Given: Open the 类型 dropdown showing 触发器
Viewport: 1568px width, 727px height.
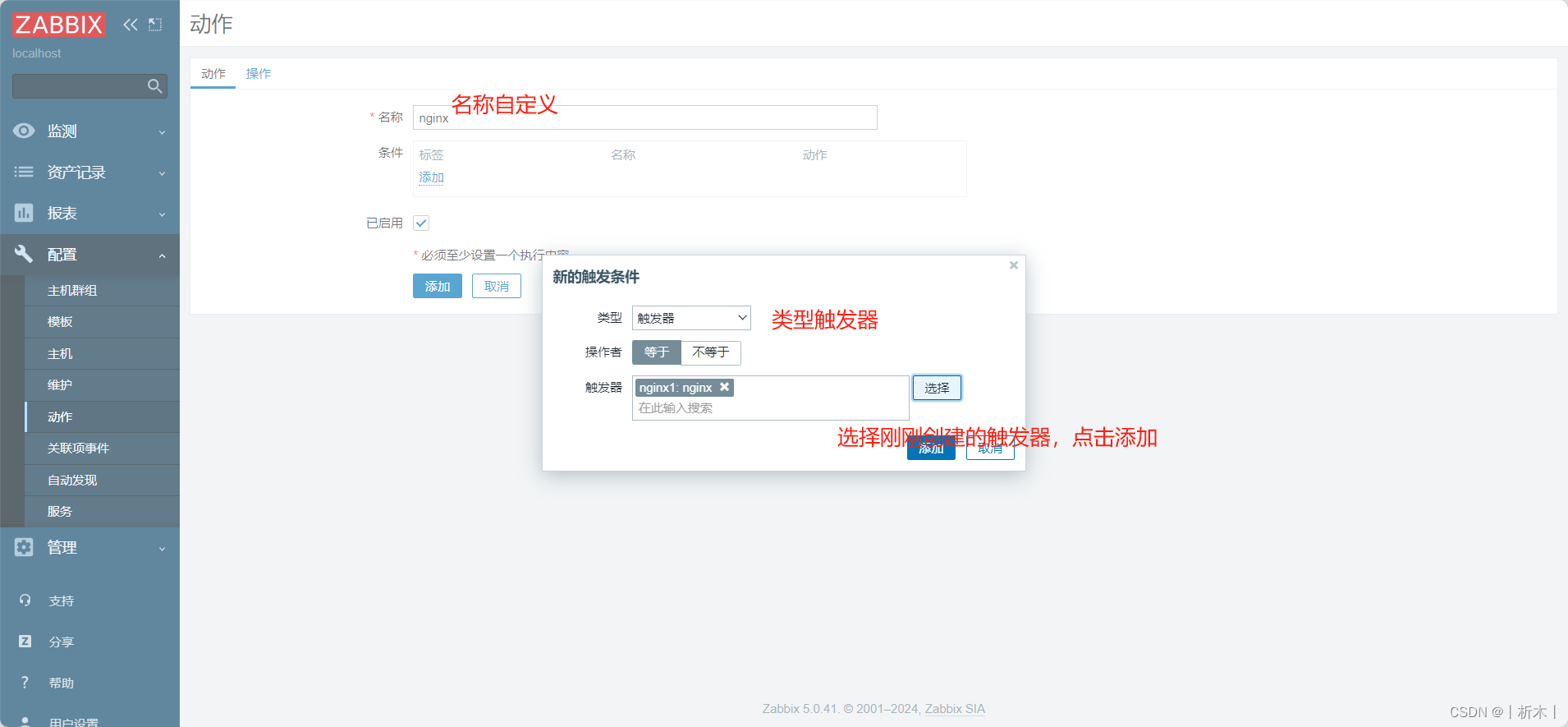Looking at the screenshot, I should coord(691,318).
